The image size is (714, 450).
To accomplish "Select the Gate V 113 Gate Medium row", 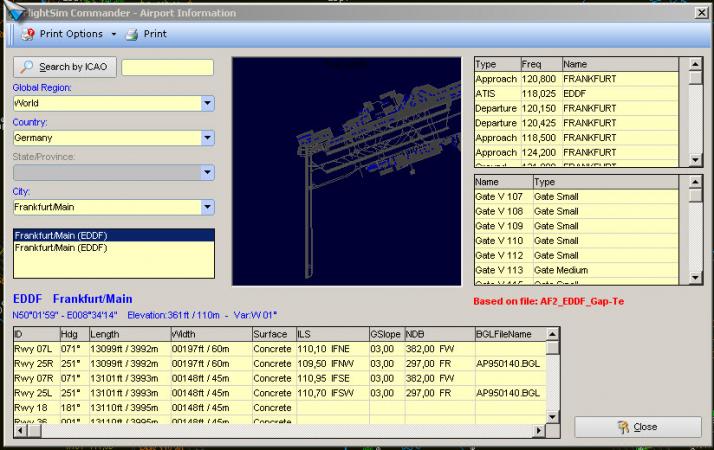I will point(576,270).
